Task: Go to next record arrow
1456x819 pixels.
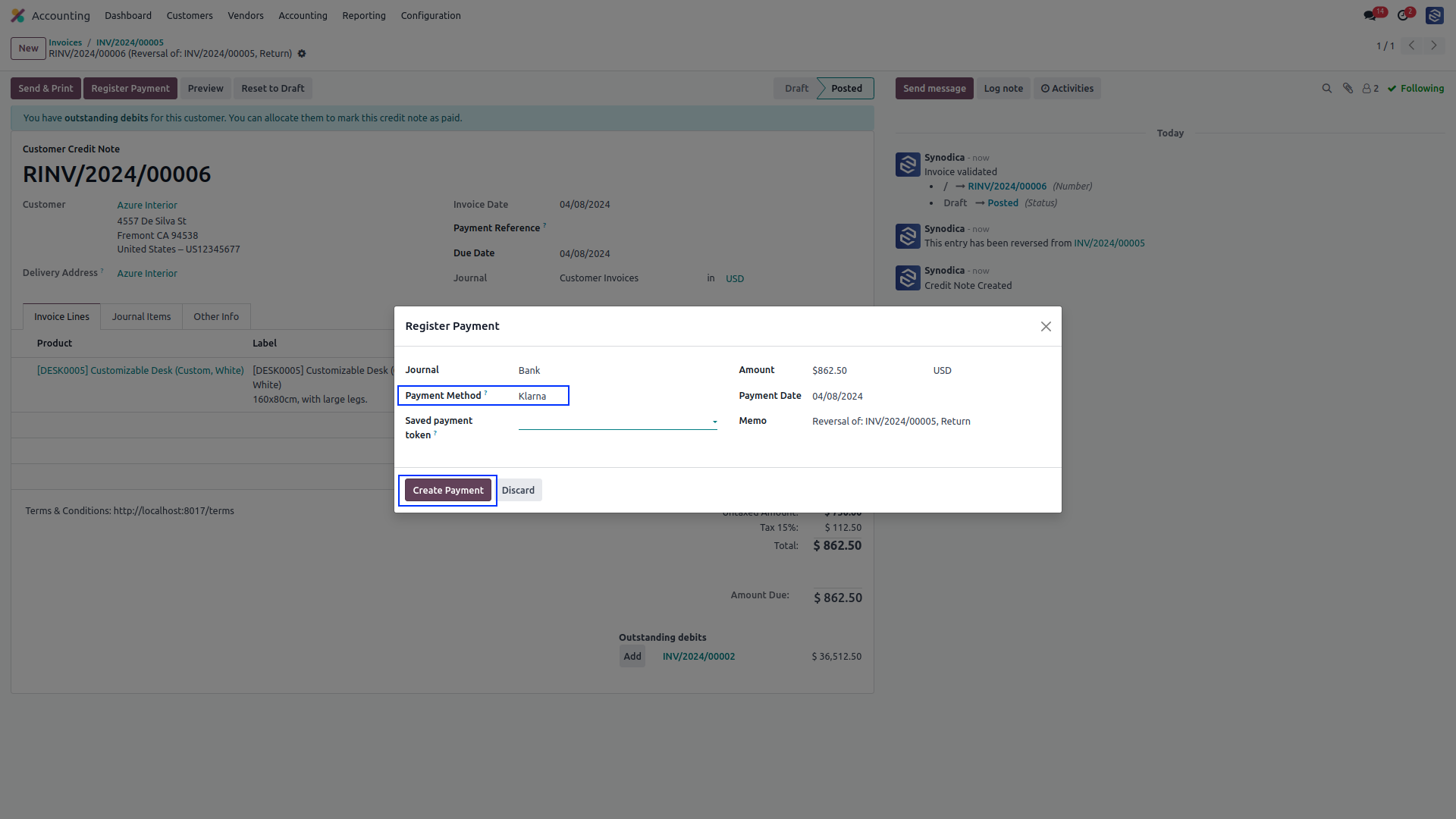Action: (x=1433, y=45)
